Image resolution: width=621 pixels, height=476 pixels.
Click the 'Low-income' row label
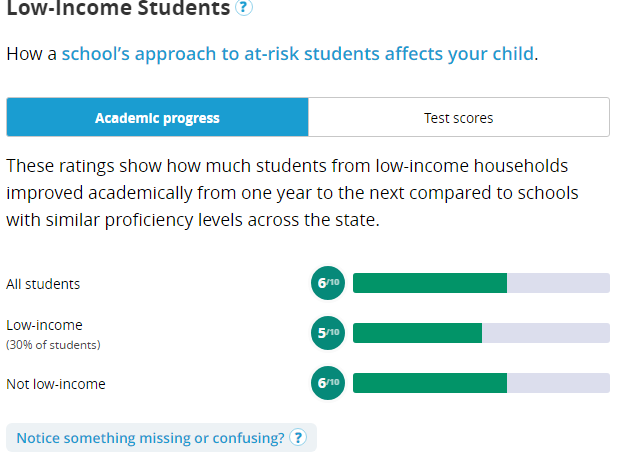pos(44,325)
